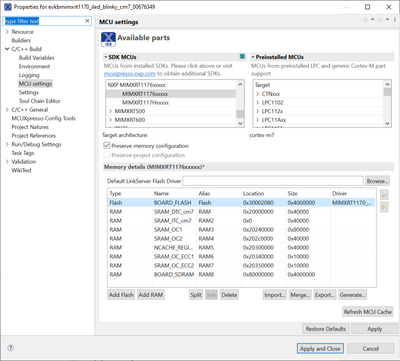Open mcuxpresso.nxp.com link
The image size is (400, 361).
pyautogui.click(x=130, y=74)
